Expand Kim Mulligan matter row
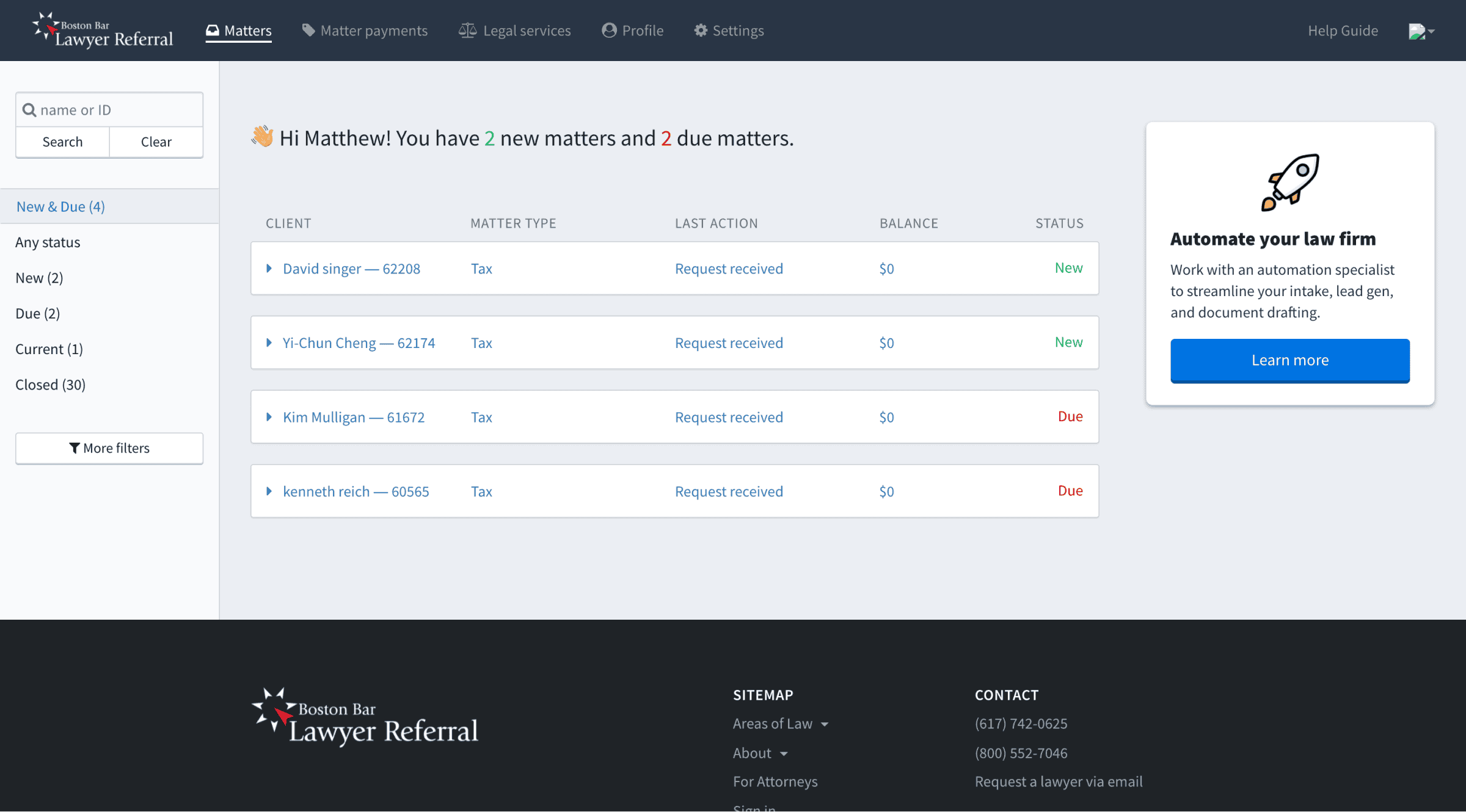The width and height of the screenshot is (1466, 812). (x=269, y=417)
